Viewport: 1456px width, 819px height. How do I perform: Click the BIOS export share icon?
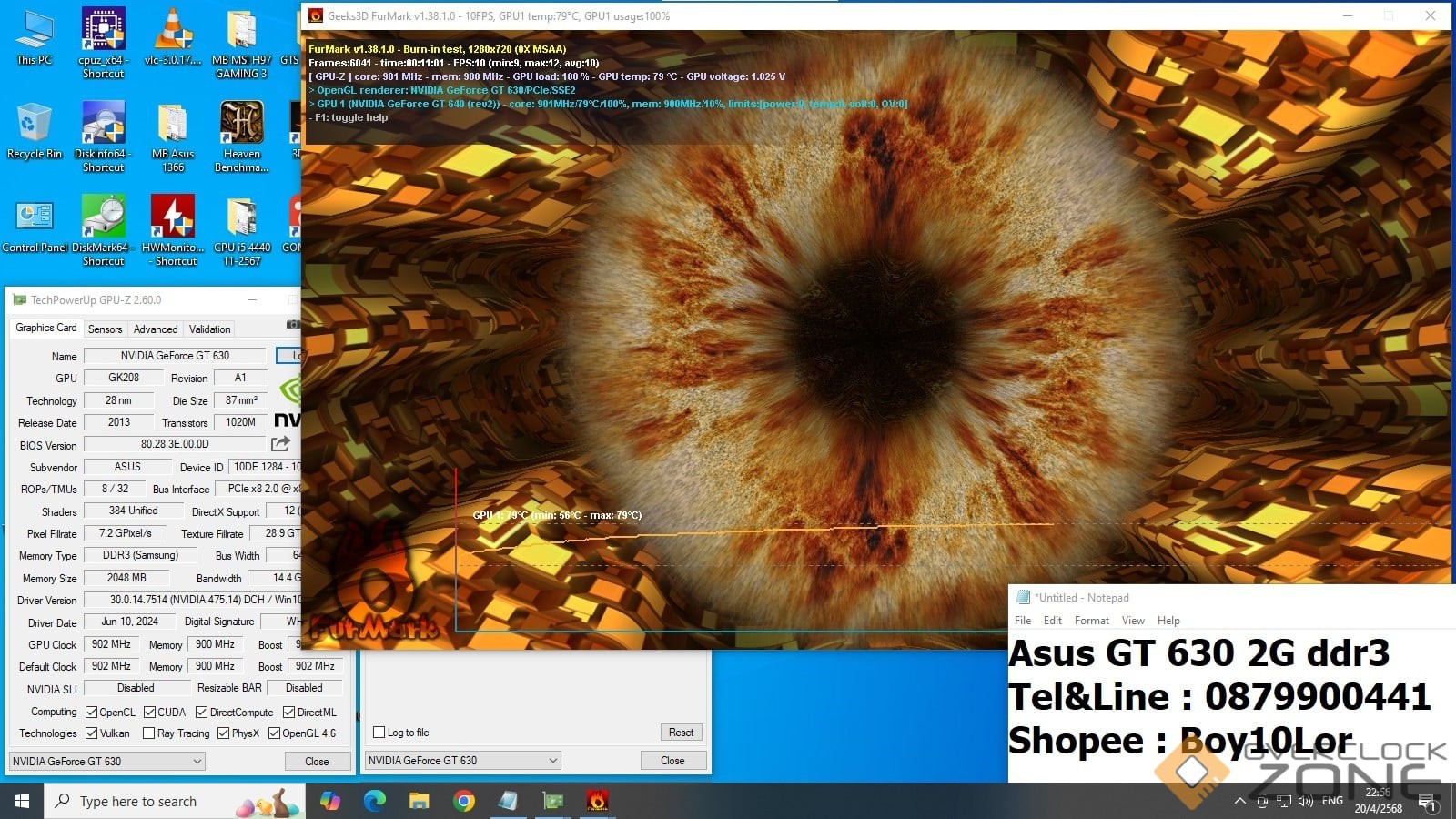280,444
